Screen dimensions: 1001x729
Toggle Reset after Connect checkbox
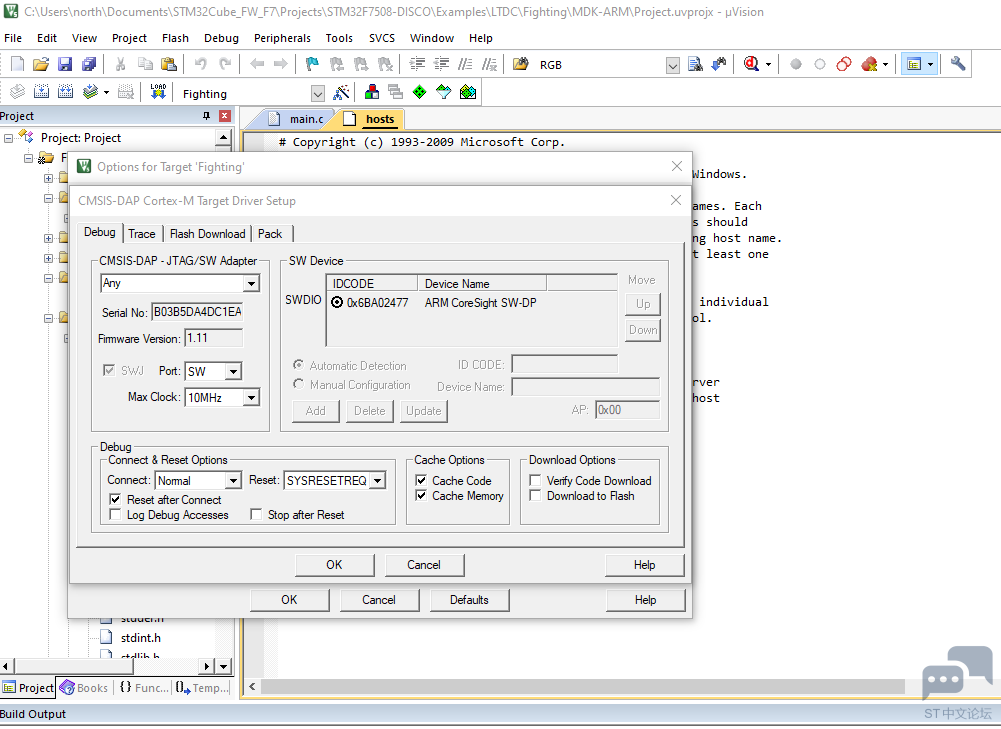click(115, 500)
